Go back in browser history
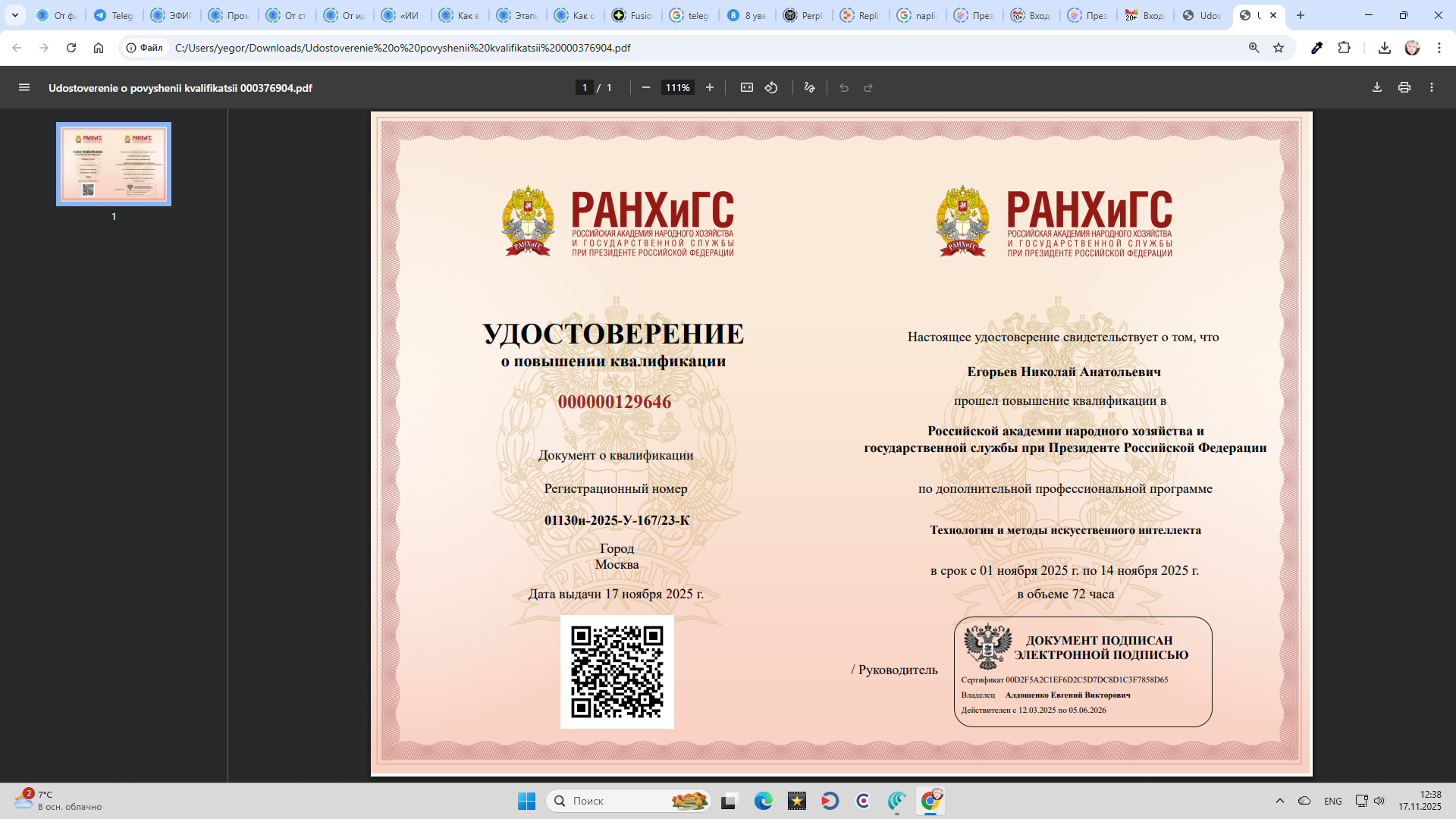 (x=17, y=48)
